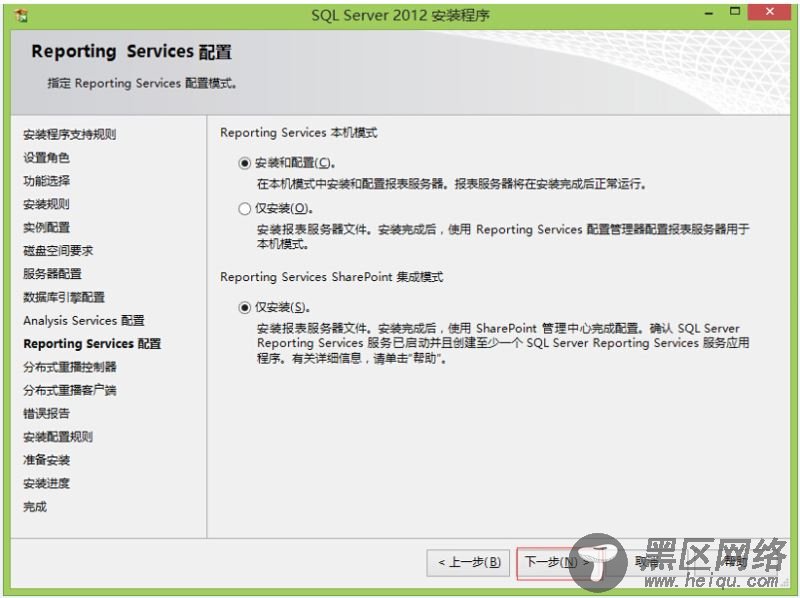Click the SQL Server setup title bar icon

pyautogui.click(x=21, y=15)
